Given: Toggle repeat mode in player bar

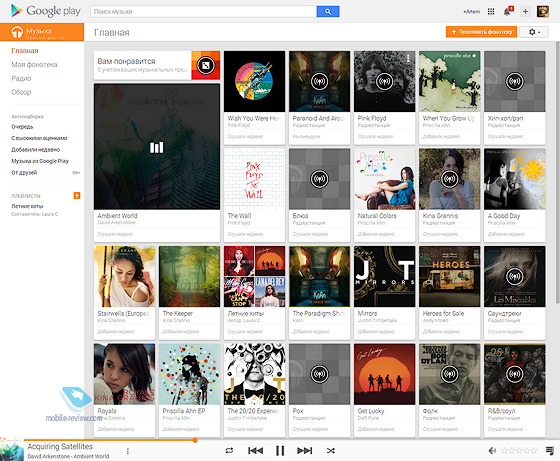Looking at the screenshot, I should [229, 451].
